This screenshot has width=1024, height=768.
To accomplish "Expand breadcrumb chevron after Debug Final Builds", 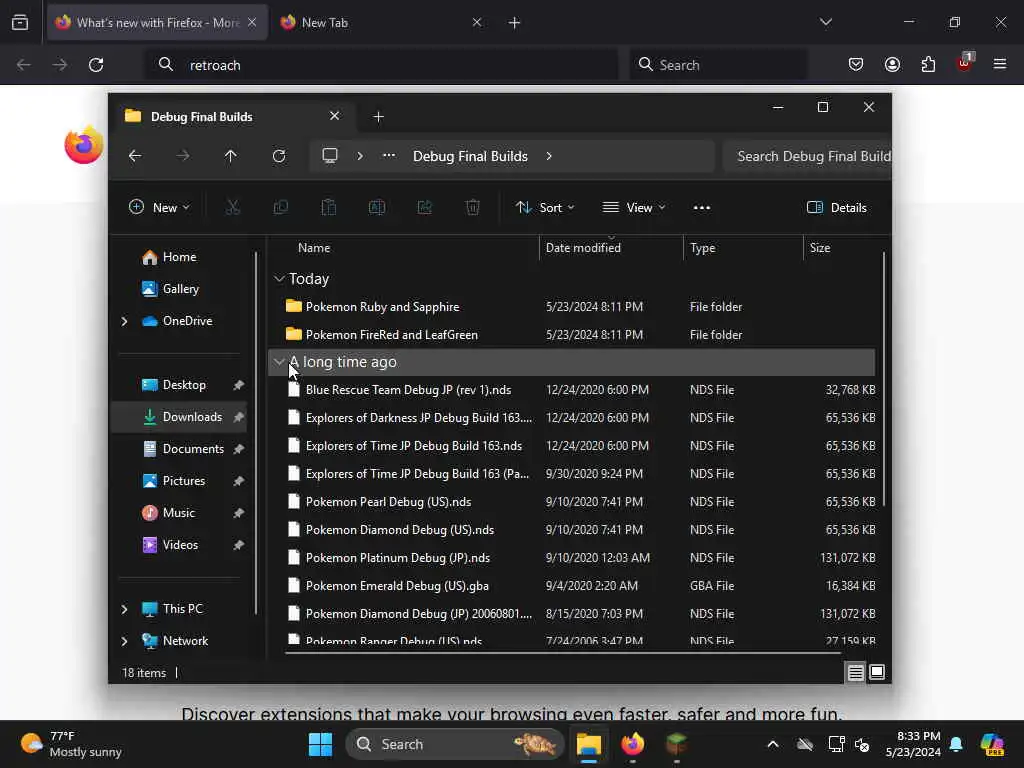I will coord(549,156).
